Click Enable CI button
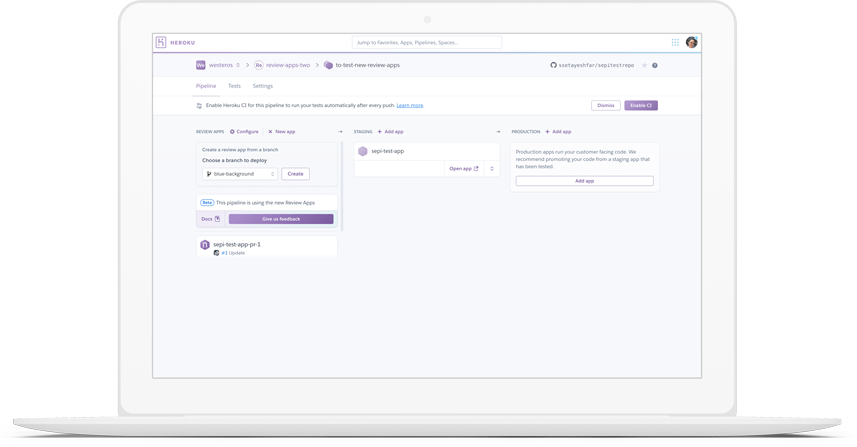This screenshot has height=447, width=857. [641, 105]
